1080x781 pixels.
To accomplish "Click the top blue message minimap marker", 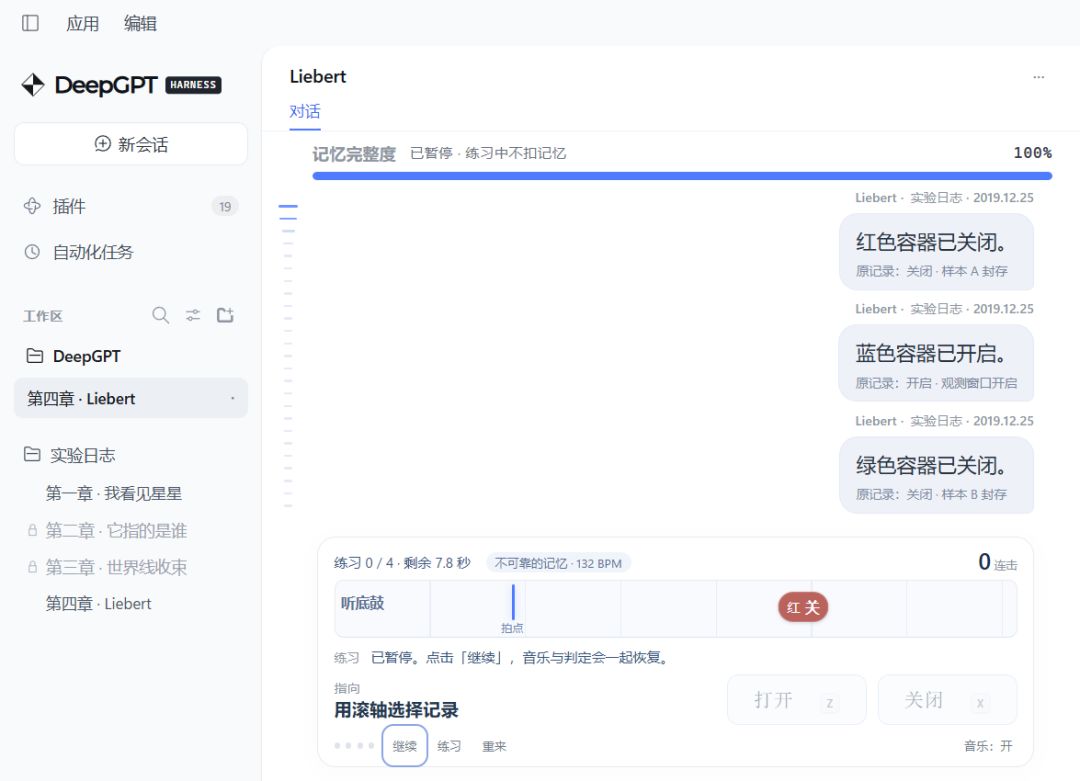I will point(288,206).
